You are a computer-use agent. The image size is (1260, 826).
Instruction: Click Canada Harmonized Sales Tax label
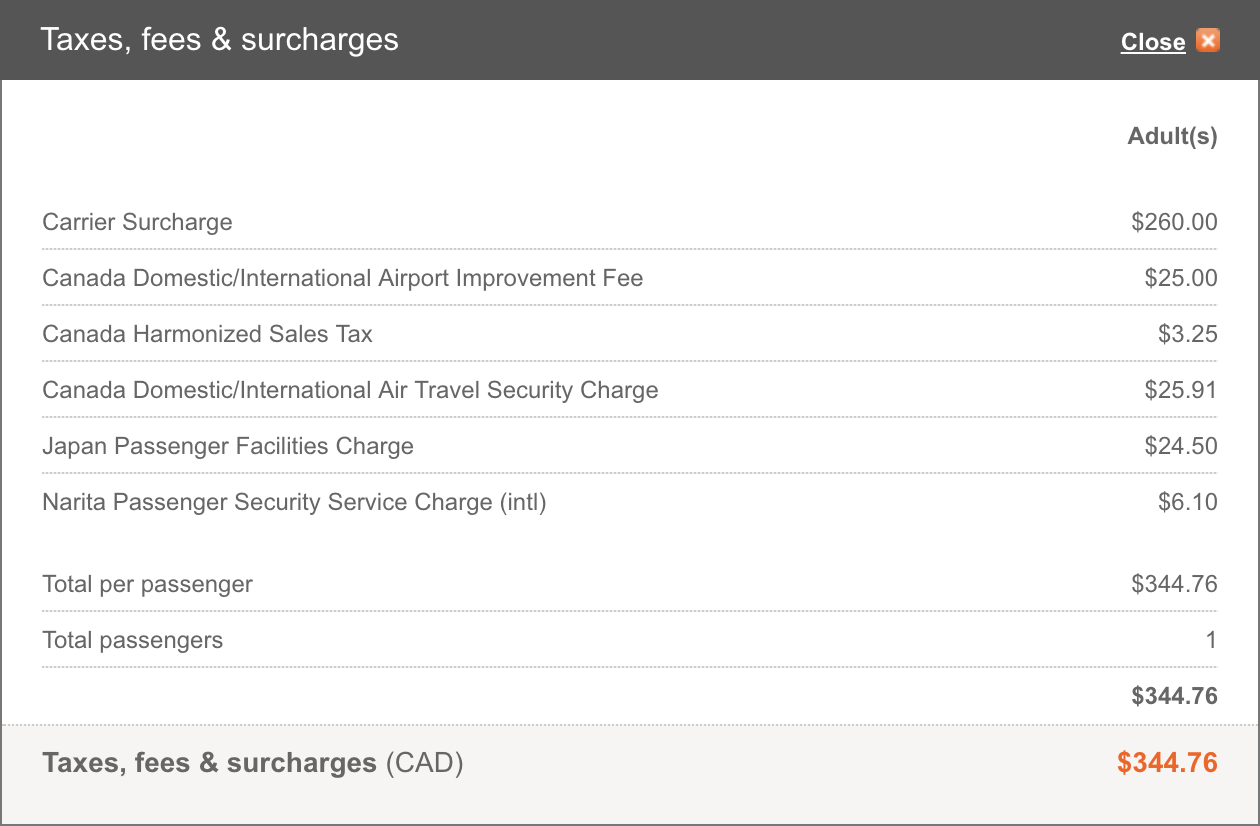tap(207, 334)
